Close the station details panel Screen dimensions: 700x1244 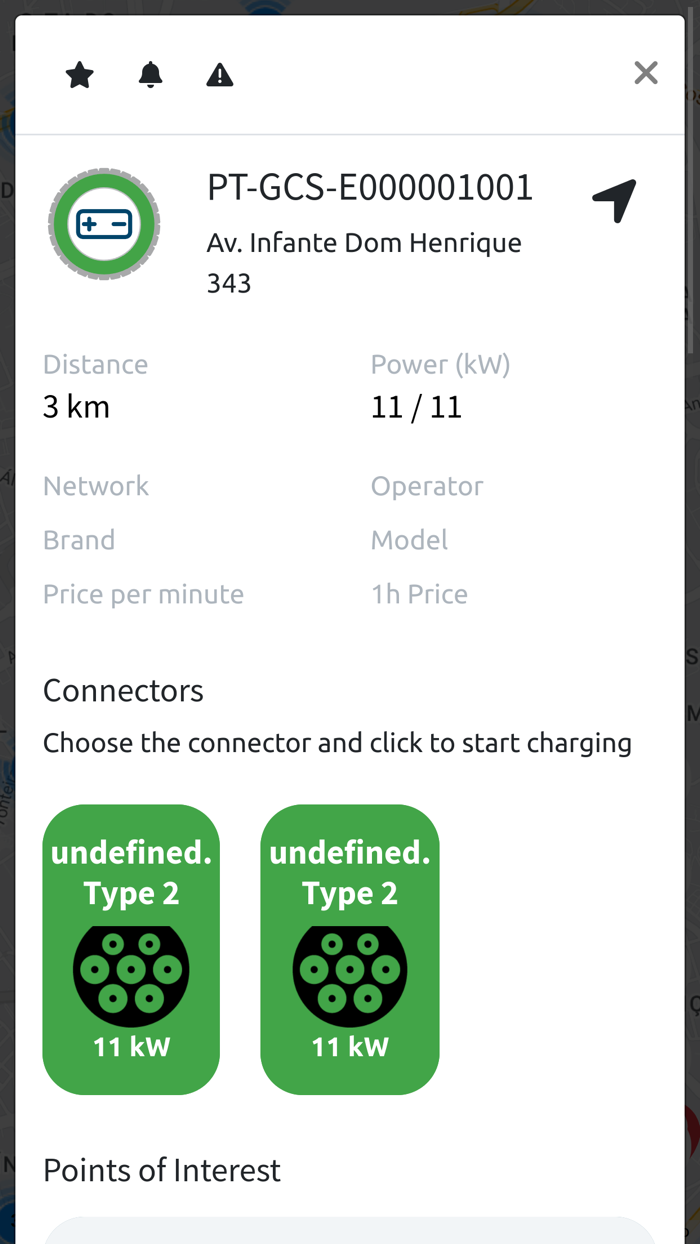645,72
